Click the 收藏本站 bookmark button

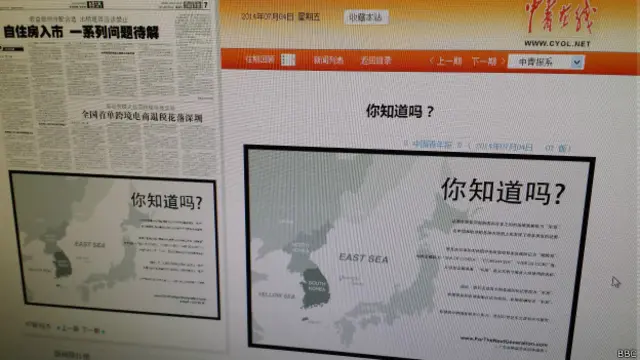pyautogui.click(x=366, y=18)
